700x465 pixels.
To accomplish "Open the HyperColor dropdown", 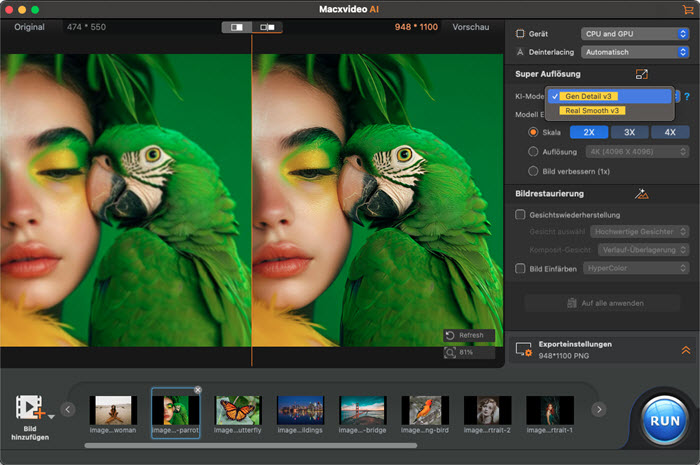I will point(636,268).
